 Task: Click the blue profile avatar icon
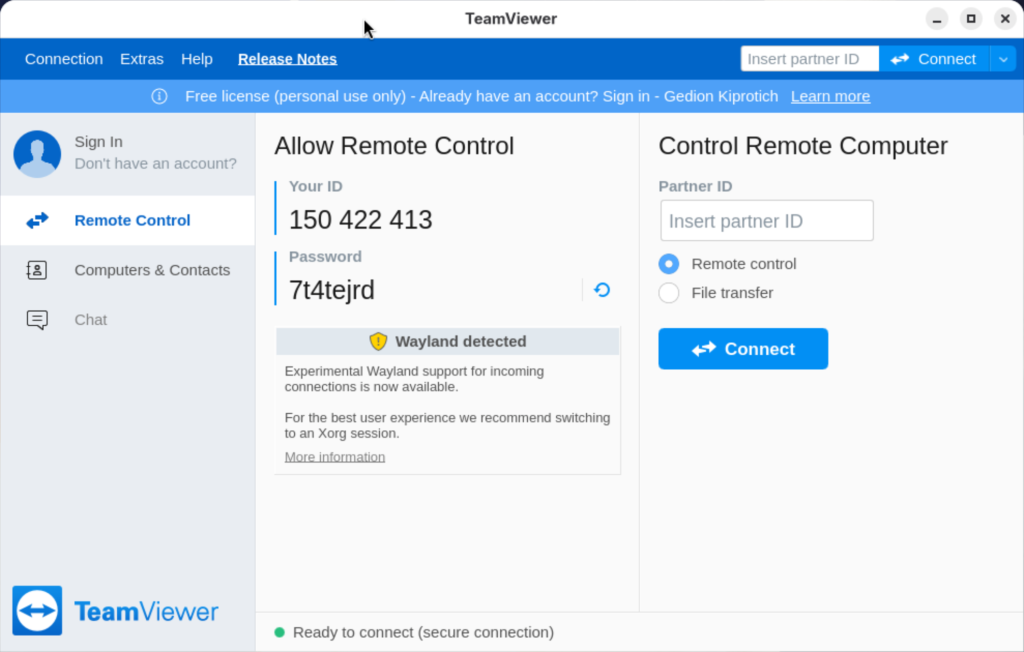pos(37,153)
